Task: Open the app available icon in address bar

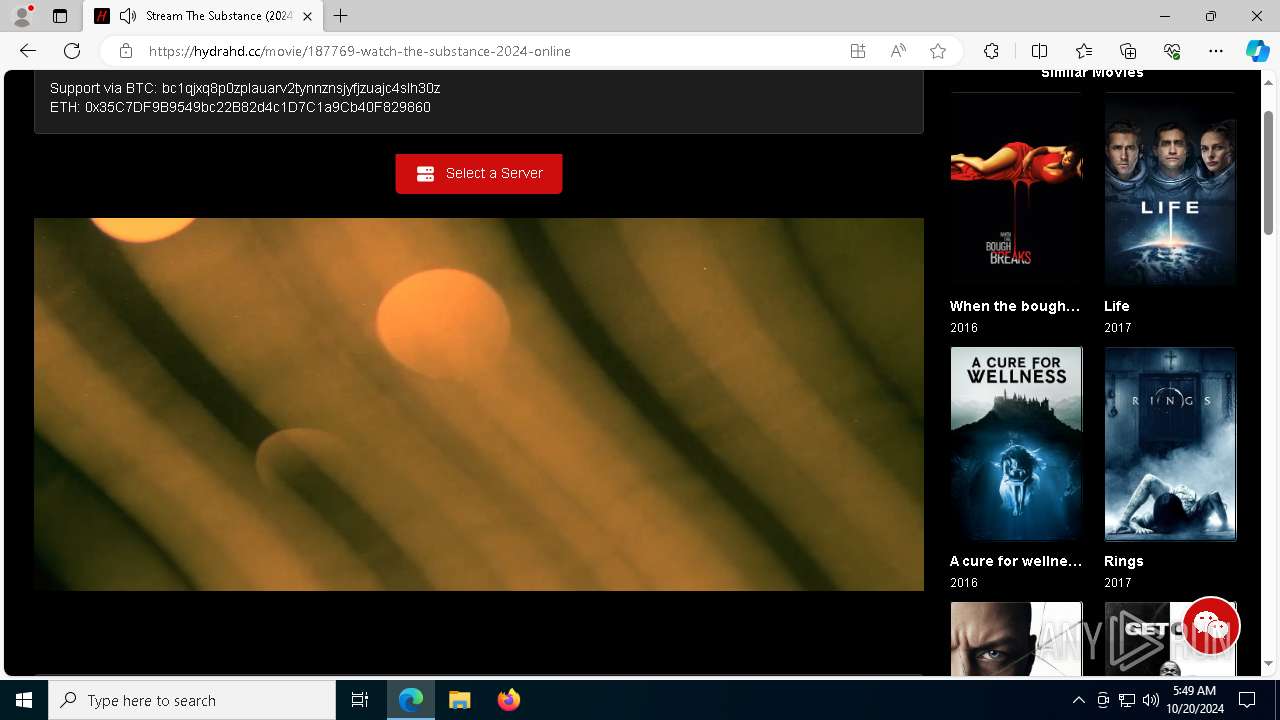Action: click(x=858, y=51)
